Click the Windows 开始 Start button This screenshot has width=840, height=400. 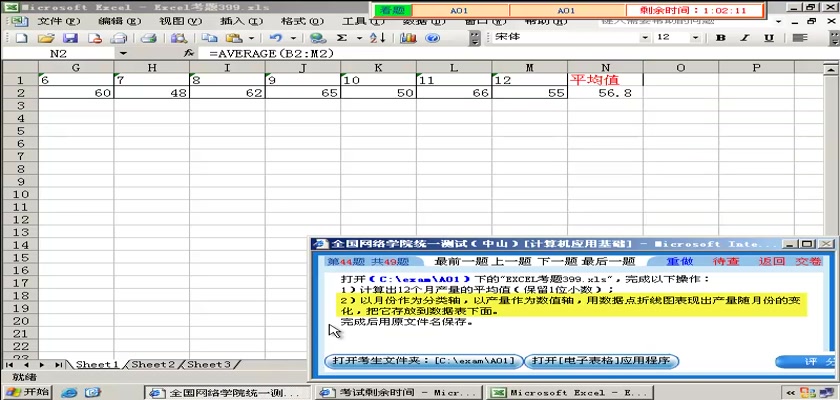(x=27, y=392)
